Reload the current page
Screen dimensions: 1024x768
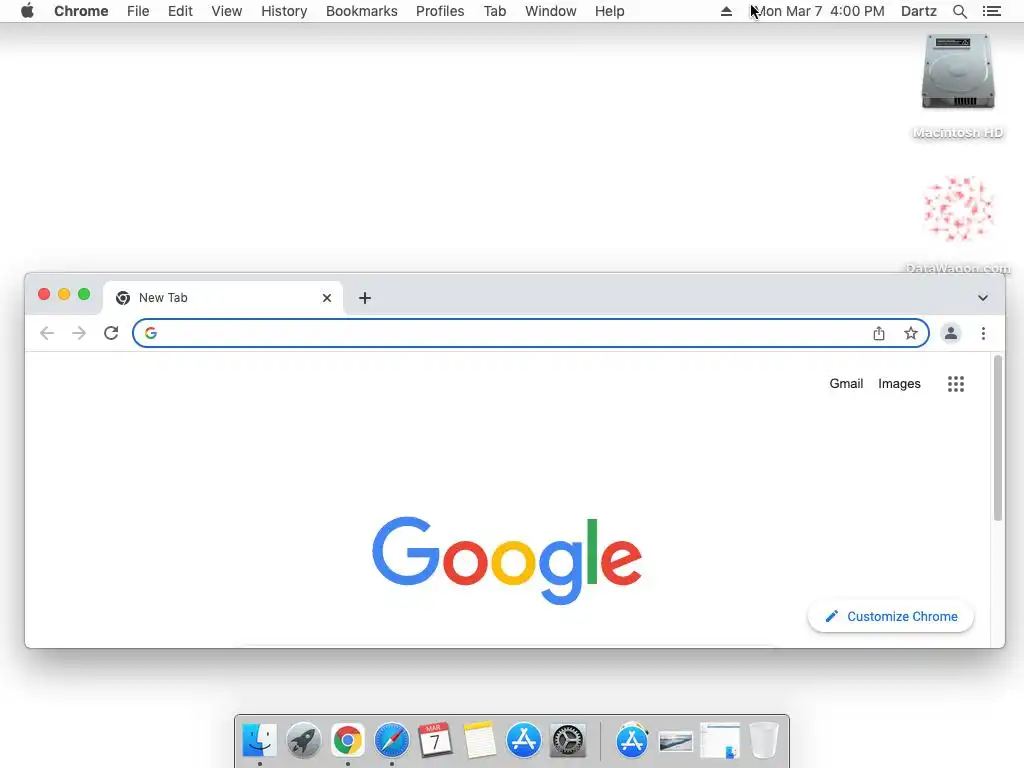coord(111,333)
